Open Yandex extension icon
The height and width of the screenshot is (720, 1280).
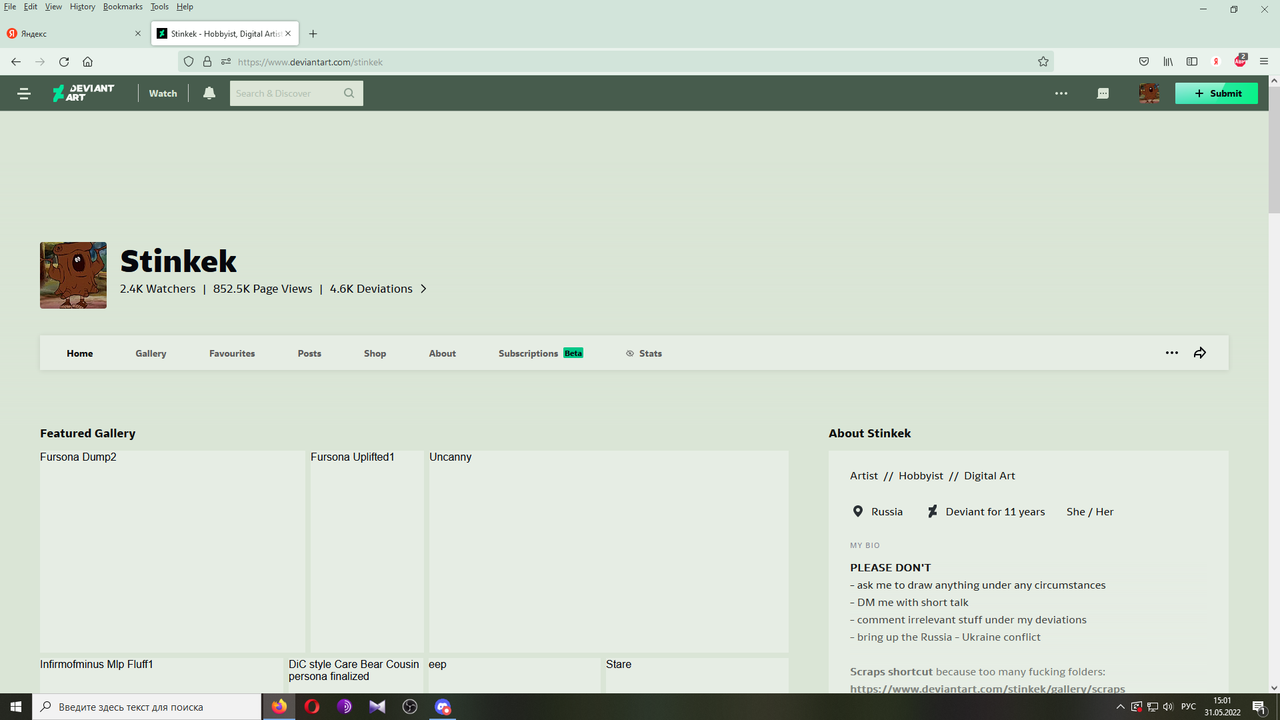[x=1216, y=61]
